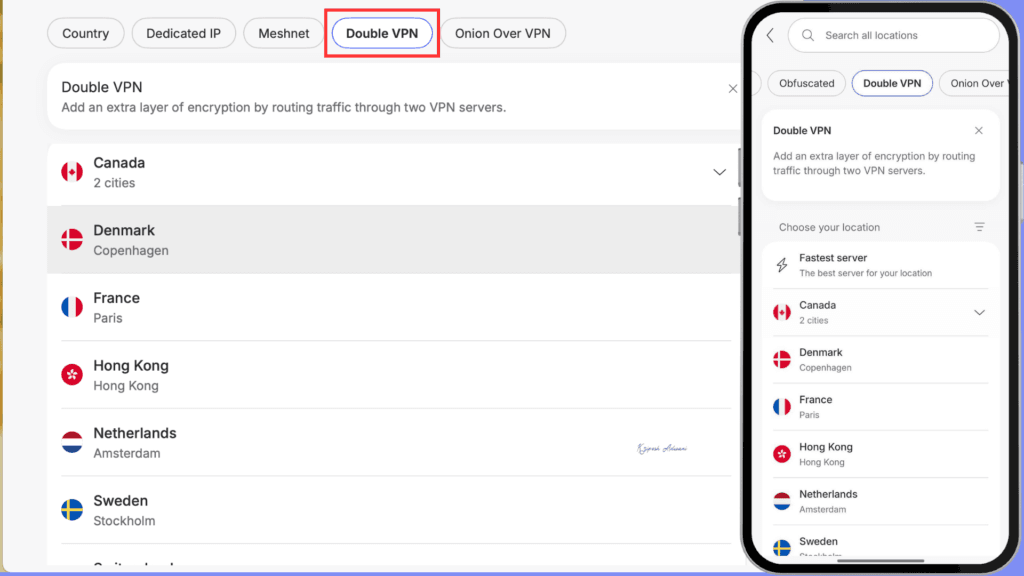Select France Paris in the desktop list

[392, 308]
